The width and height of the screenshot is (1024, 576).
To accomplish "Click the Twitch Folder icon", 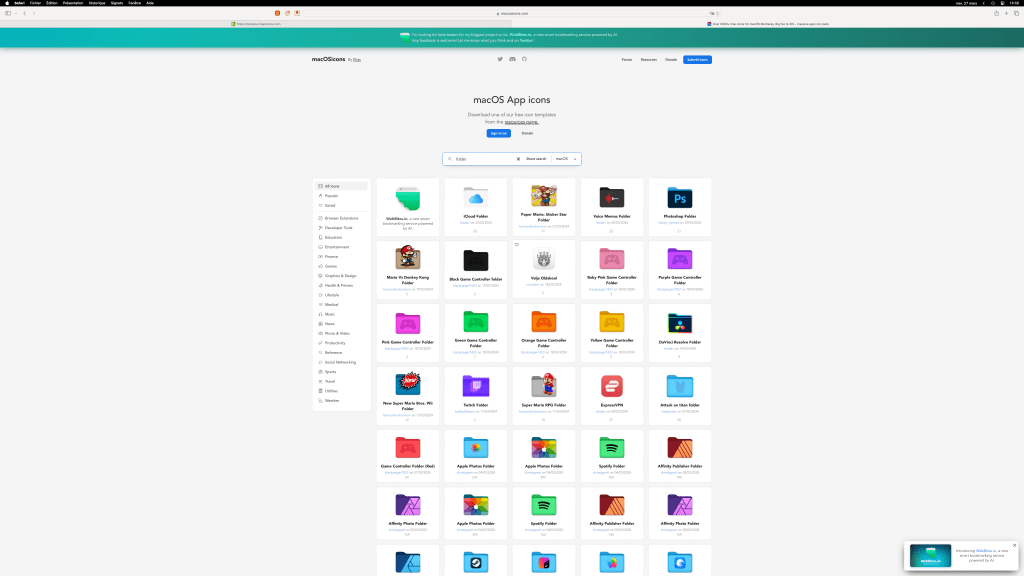I will coord(476,386).
